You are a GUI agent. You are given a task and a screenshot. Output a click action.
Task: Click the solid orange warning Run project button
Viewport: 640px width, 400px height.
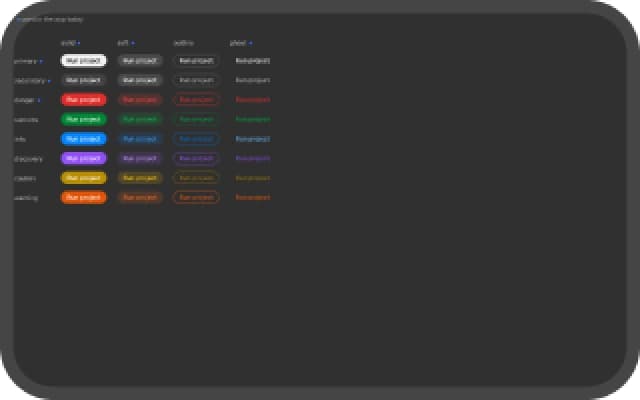pyautogui.click(x=84, y=197)
